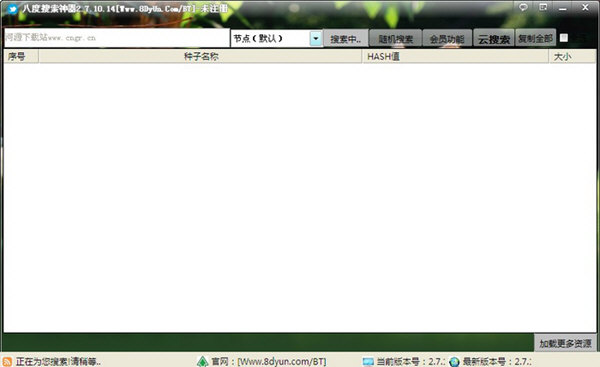
Task: Sort by the HASH值 column header
Action: tap(455, 57)
